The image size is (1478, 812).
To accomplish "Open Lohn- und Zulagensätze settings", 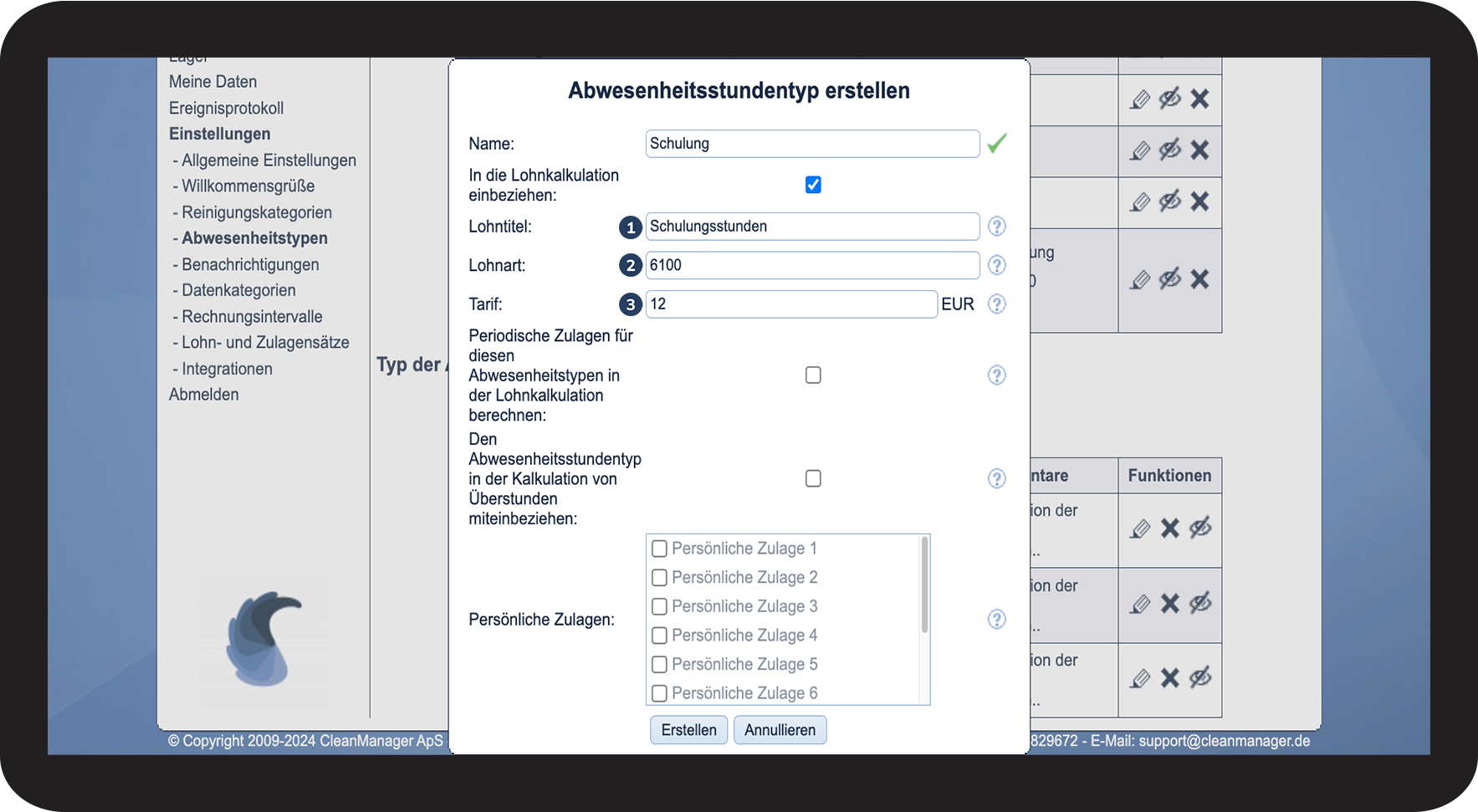I will (265, 343).
